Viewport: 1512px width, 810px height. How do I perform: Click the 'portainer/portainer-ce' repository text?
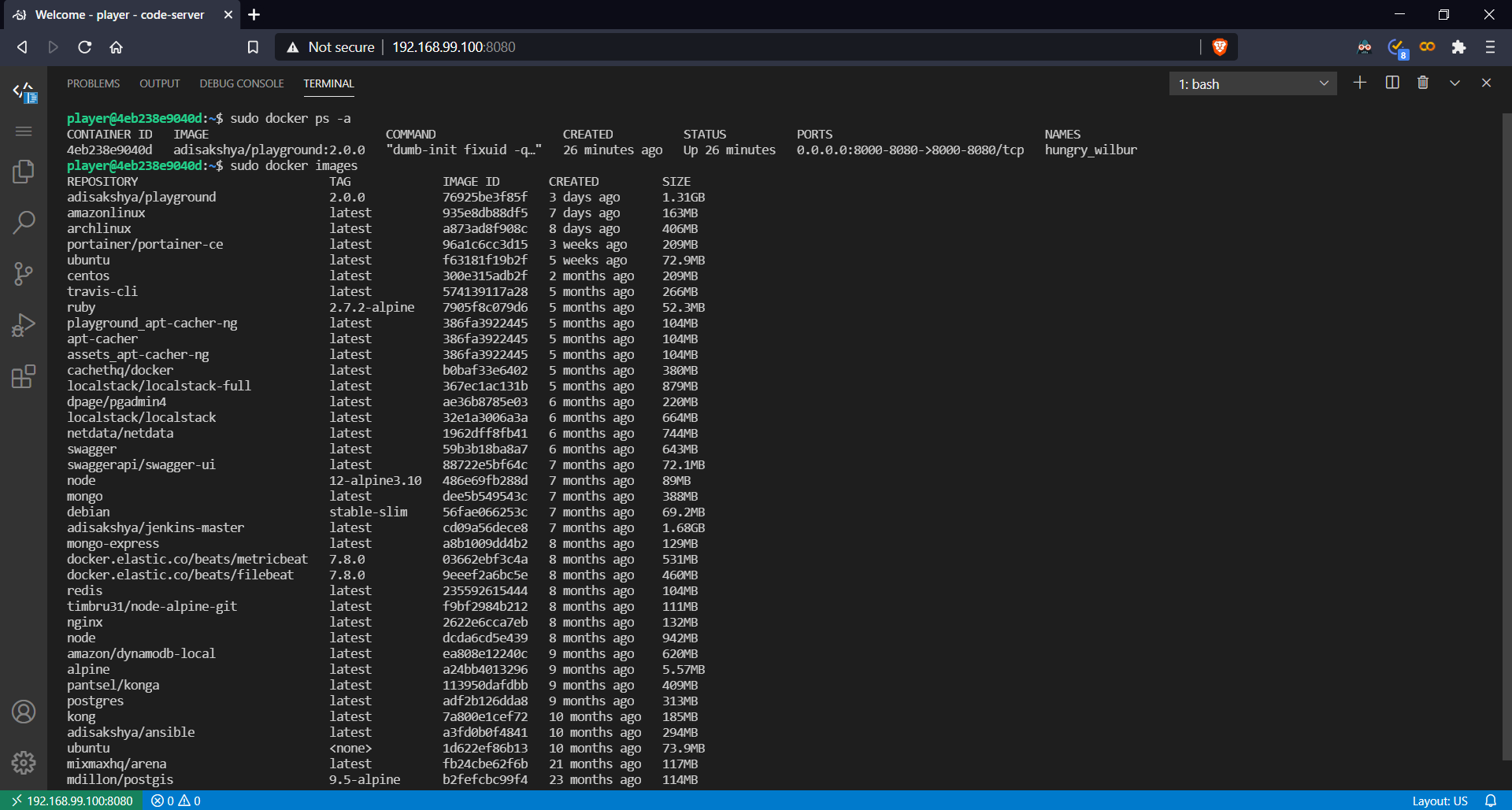[145, 244]
